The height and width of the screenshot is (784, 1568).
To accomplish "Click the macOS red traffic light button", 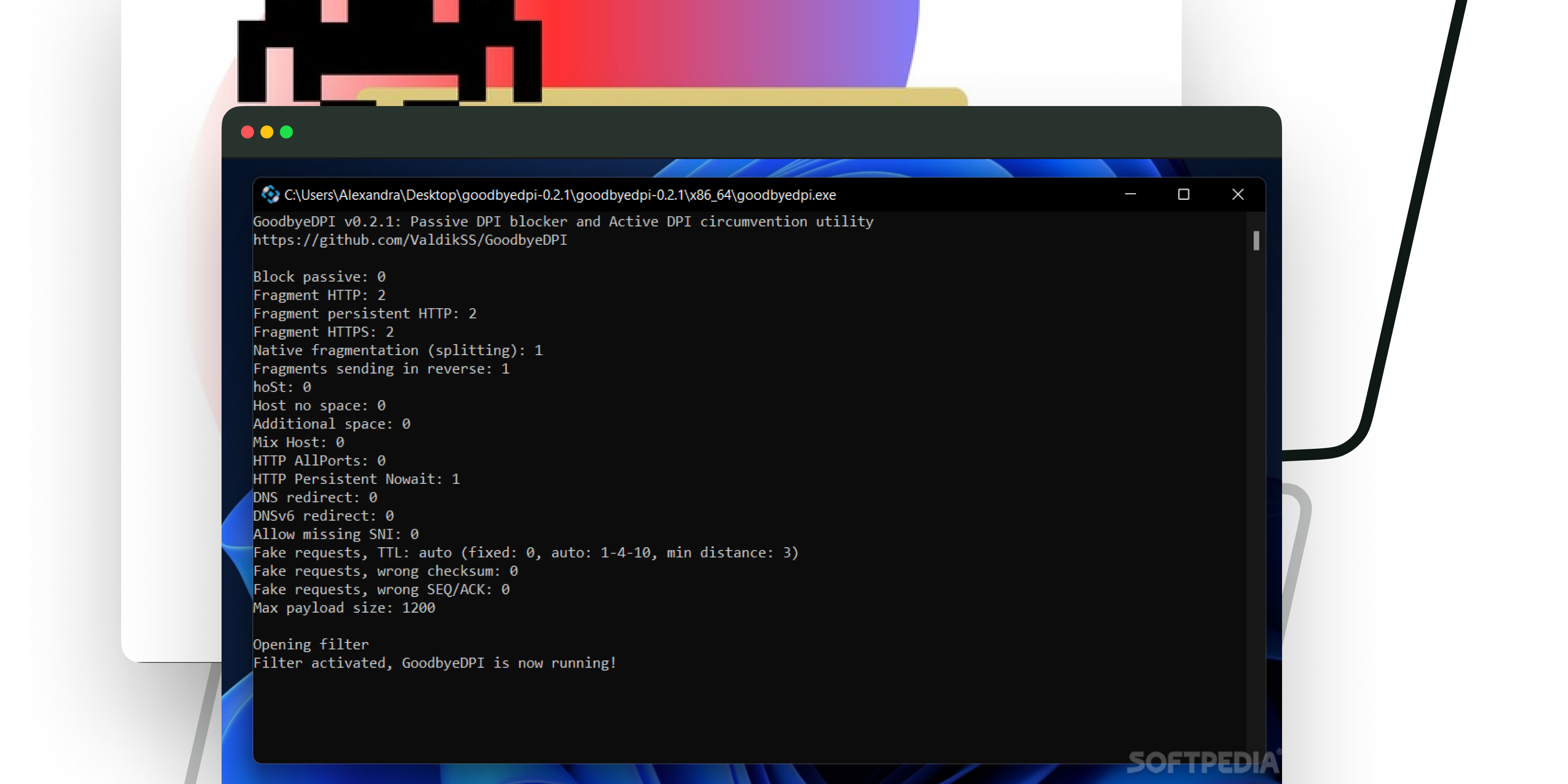I will point(249,132).
